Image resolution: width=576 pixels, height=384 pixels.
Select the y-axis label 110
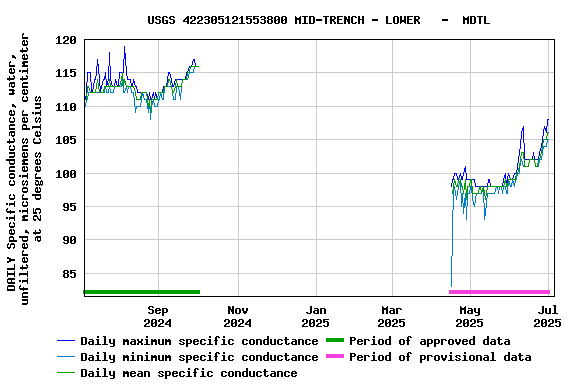[x=66, y=107]
